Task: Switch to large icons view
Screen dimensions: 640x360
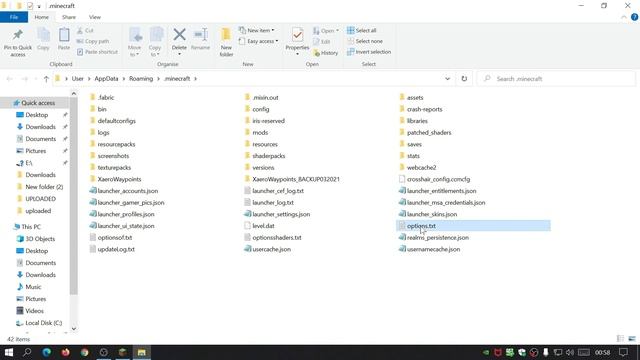Action: pyautogui.click(x=632, y=339)
